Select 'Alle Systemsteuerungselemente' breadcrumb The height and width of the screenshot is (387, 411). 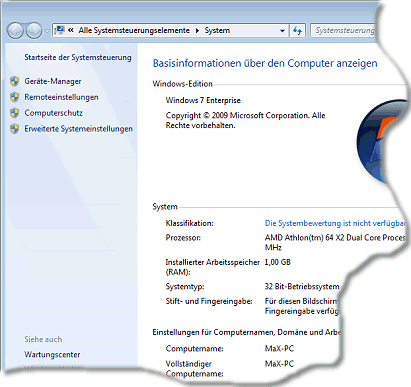click(x=134, y=30)
